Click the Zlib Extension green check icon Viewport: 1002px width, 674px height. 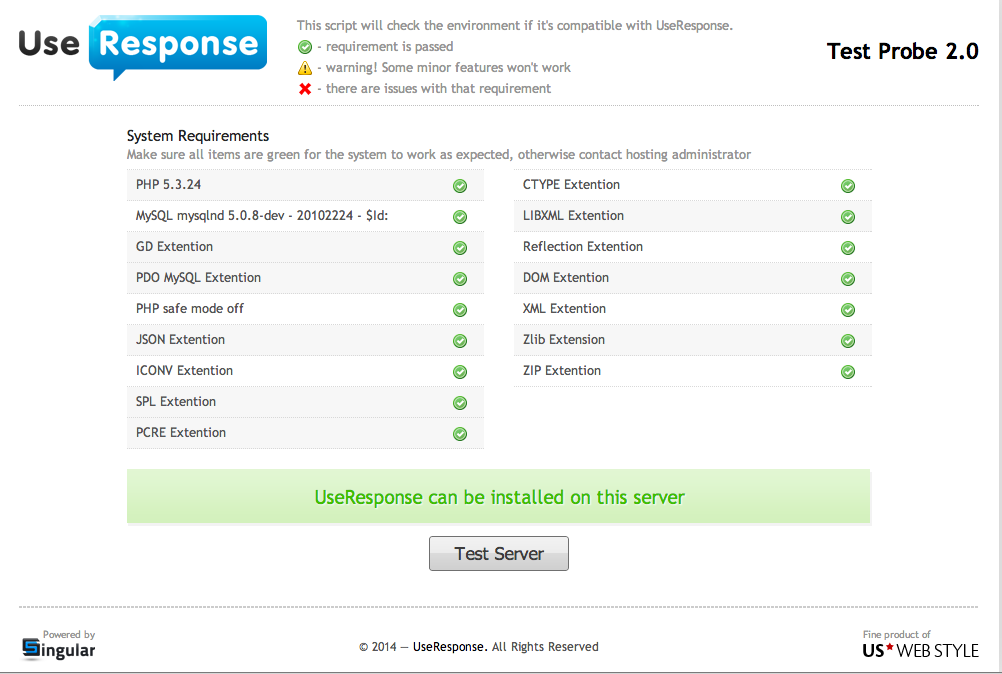(x=847, y=341)
